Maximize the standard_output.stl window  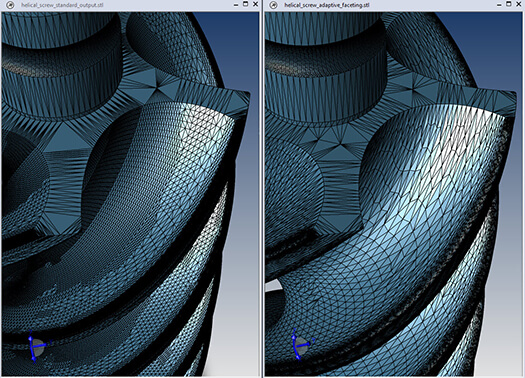coord(245,4)
